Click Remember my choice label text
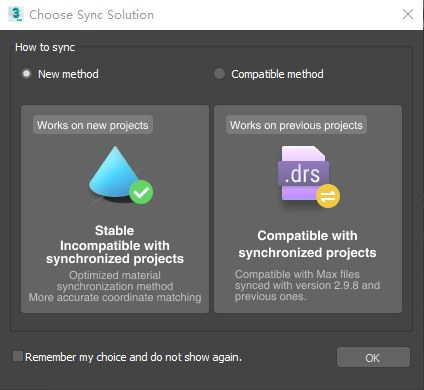Image resolution: width=424 pixels, height=390 pixels. [x=133, y=357]
